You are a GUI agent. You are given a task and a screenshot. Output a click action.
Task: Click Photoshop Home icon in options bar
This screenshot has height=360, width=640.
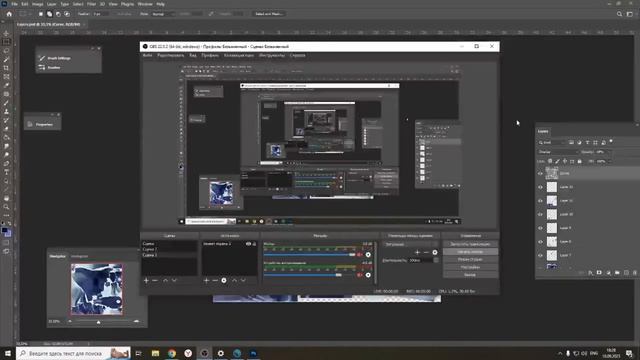[x=9, y=14]
